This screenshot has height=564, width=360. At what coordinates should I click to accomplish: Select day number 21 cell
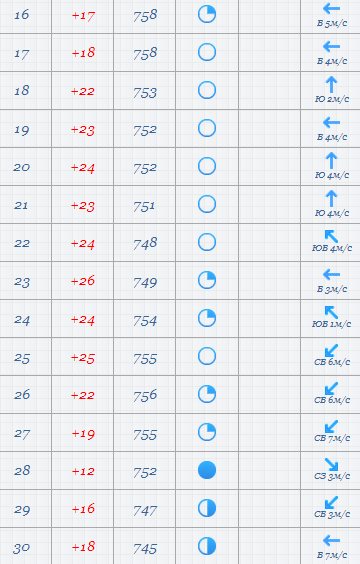pos(26,205)
